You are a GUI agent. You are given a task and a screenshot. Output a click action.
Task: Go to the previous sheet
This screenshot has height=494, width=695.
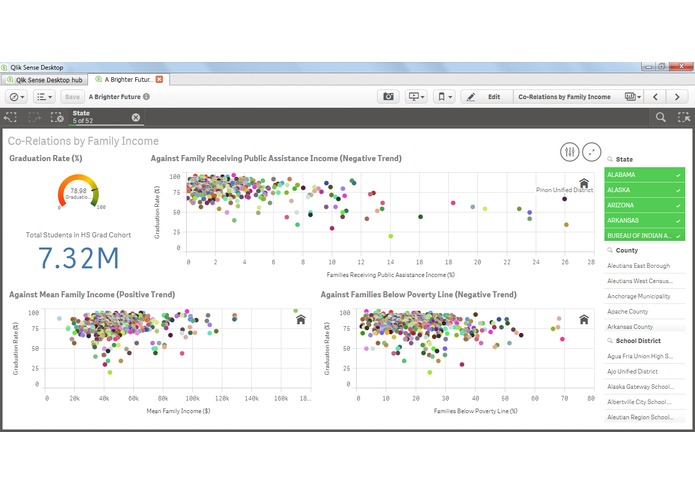(655, 97)
